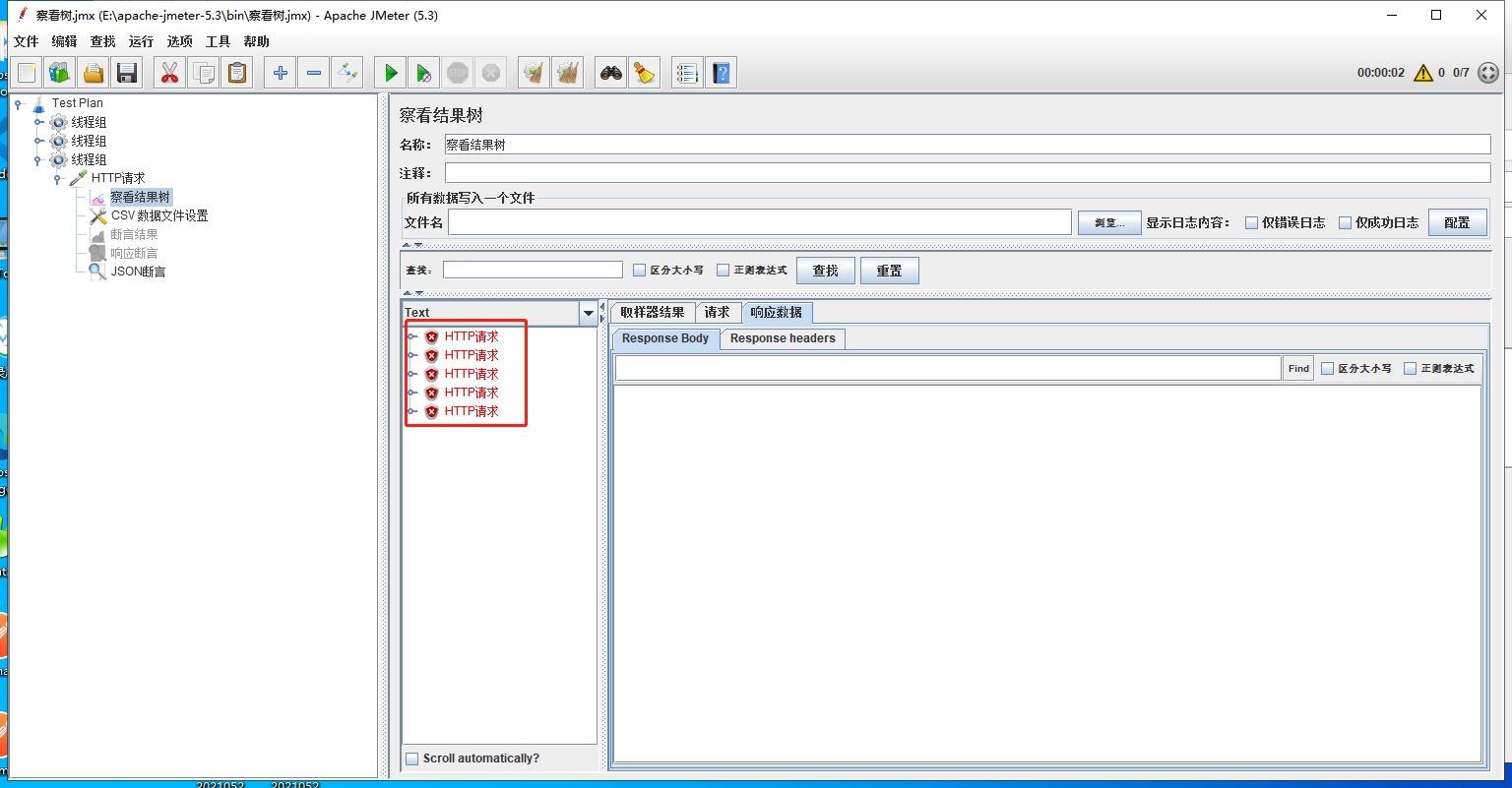Click the 浏览 browse button
Image resolution: width=1512 pixels, height=788 pixels.
[x=1109, y=222]
